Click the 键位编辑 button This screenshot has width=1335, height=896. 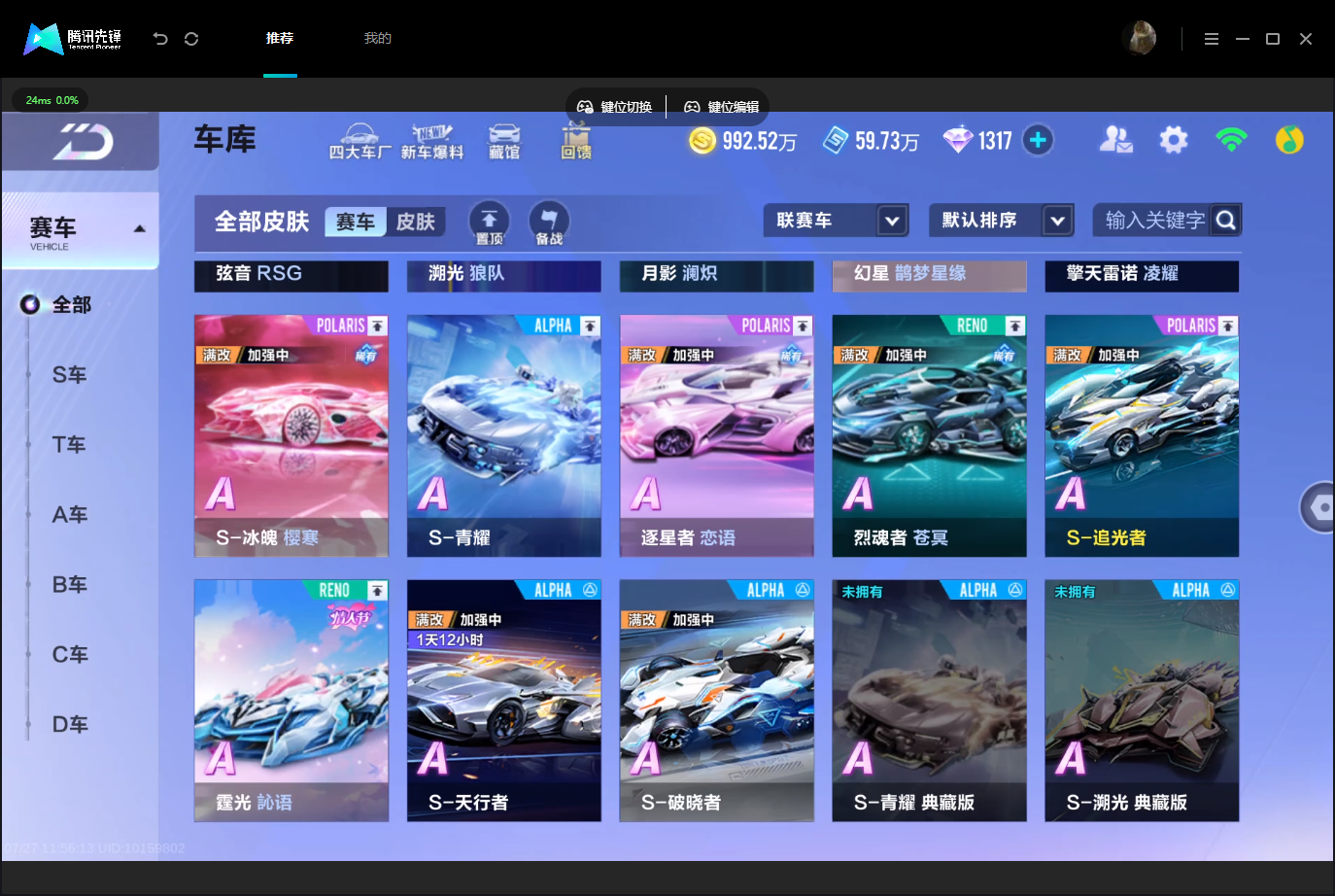click(x=722, y=107)
